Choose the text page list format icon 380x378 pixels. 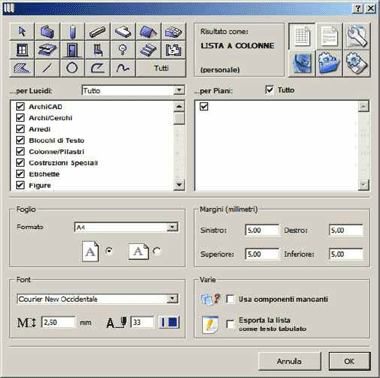329,36
